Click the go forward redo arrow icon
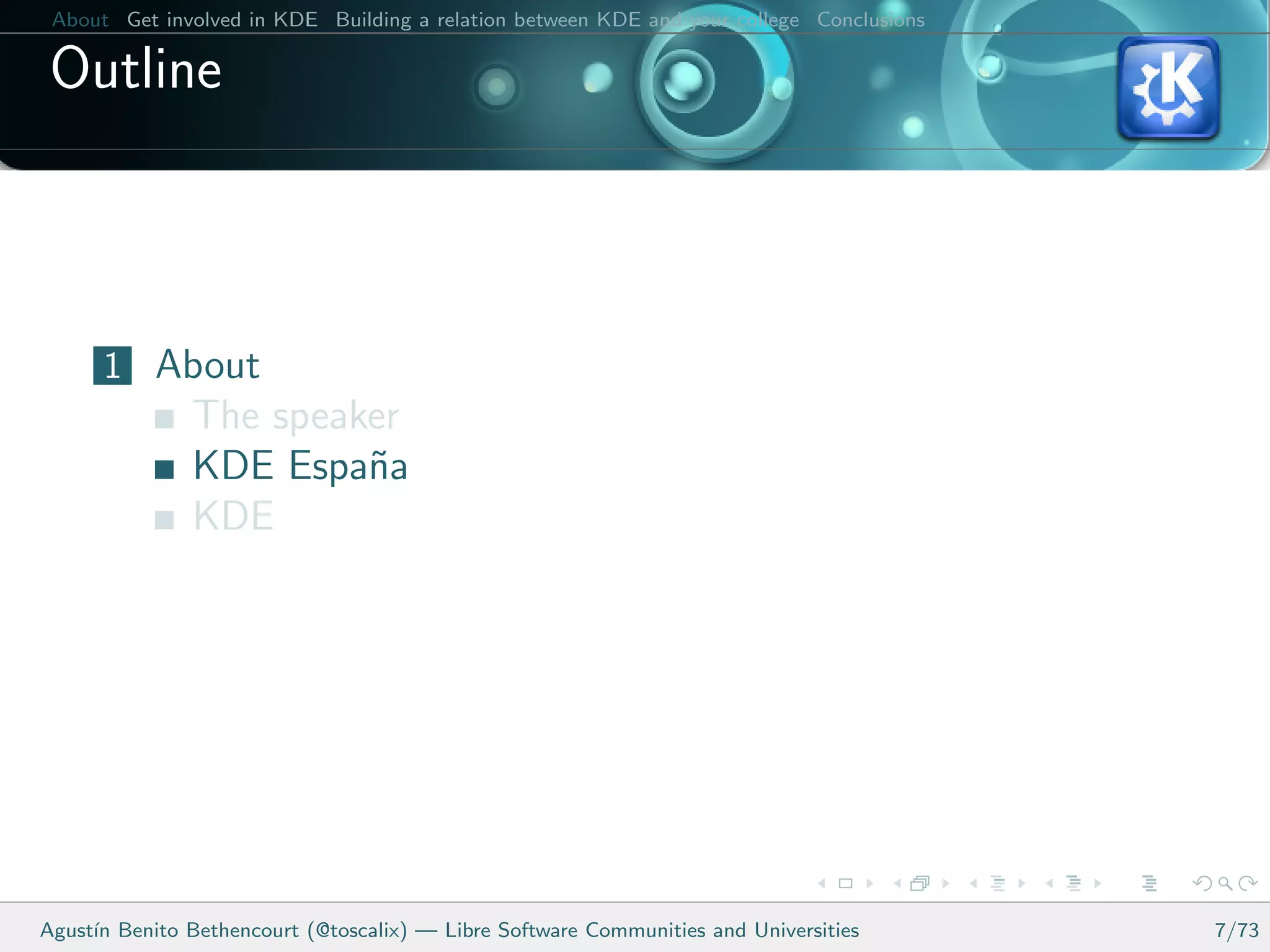 tap(1248, 883)
